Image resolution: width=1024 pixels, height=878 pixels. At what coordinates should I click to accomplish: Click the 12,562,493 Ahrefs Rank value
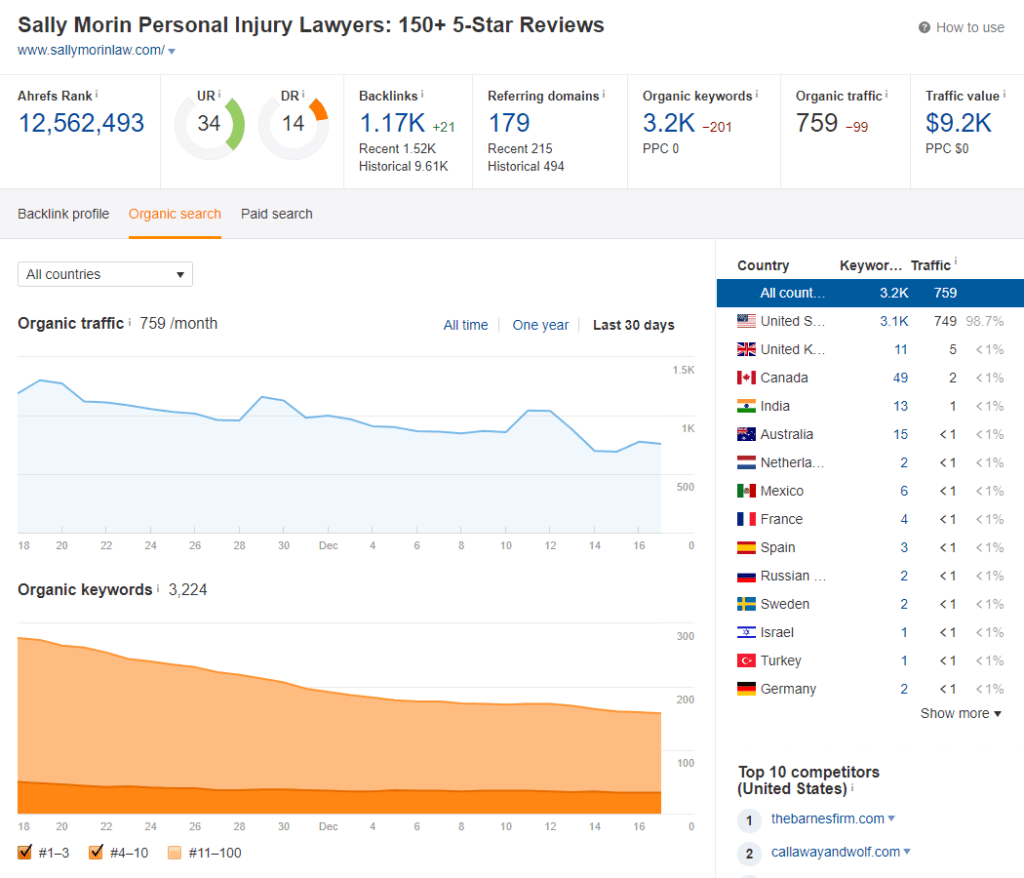click(x=81, y=123)
